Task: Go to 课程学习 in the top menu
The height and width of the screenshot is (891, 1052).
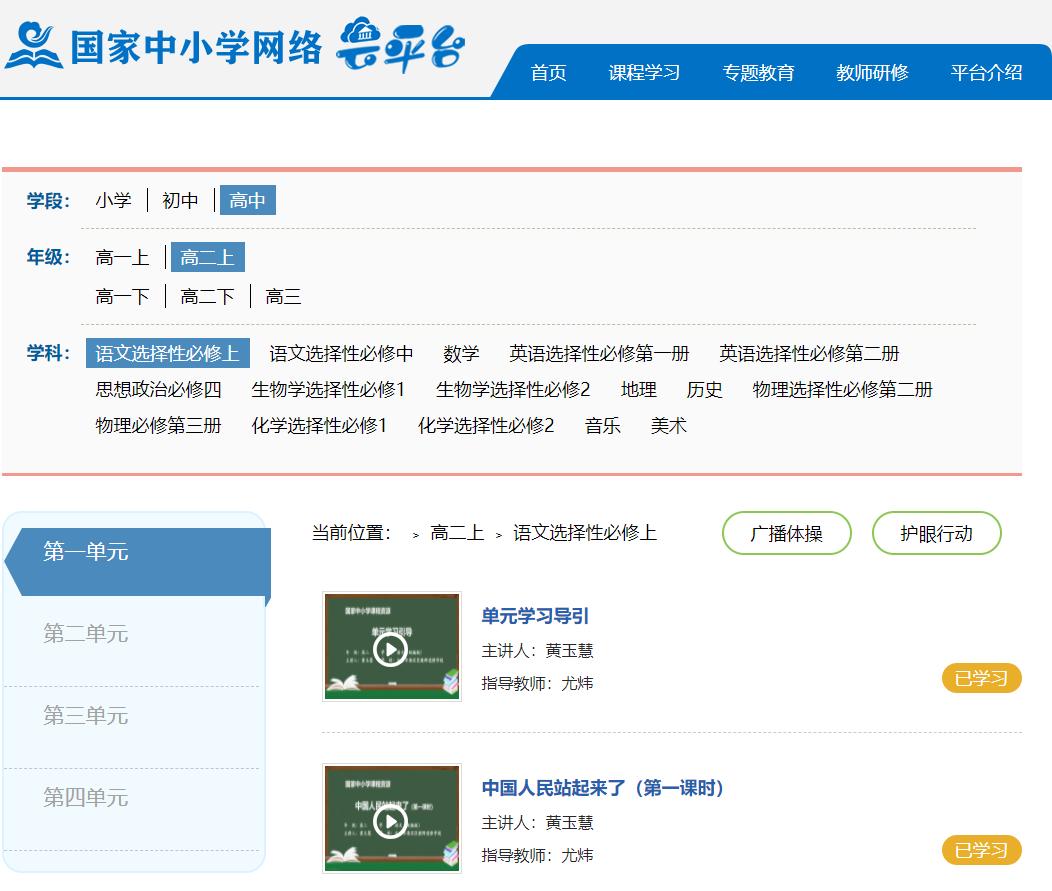Action: pyautogui.click(x=644, y=72)
